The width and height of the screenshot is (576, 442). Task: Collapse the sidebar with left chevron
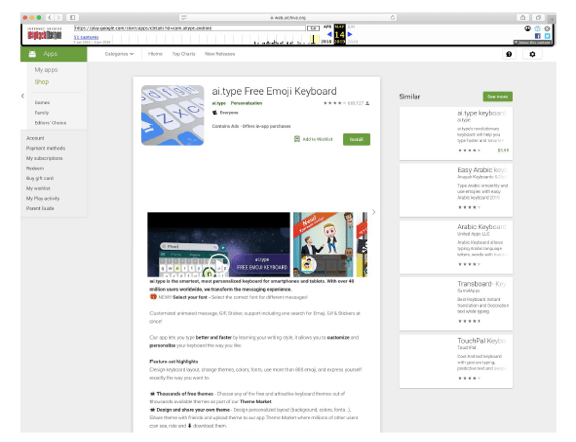point(23,96)
